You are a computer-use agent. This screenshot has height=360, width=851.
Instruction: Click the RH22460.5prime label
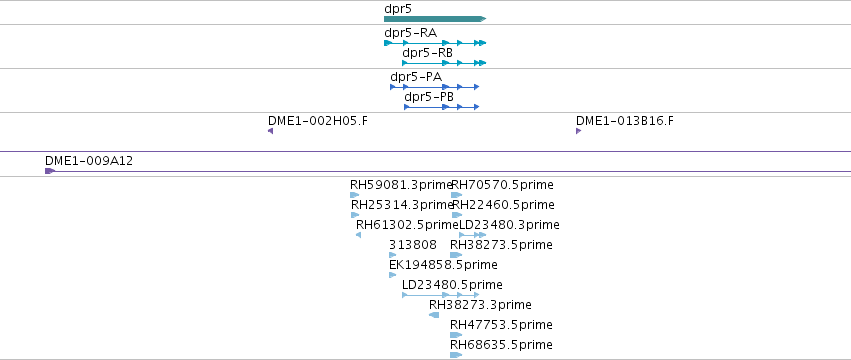click(x=503, y=205)
